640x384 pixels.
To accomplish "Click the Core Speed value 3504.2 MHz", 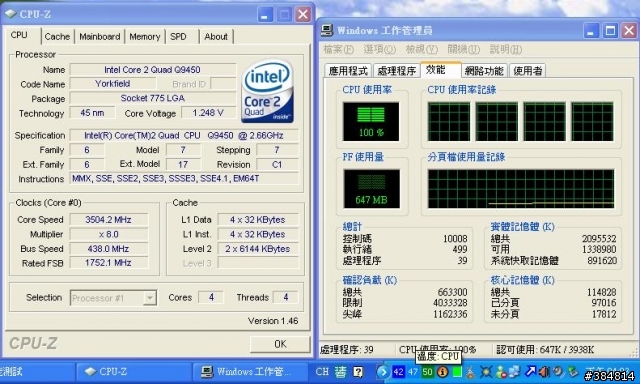I will 108,220.
